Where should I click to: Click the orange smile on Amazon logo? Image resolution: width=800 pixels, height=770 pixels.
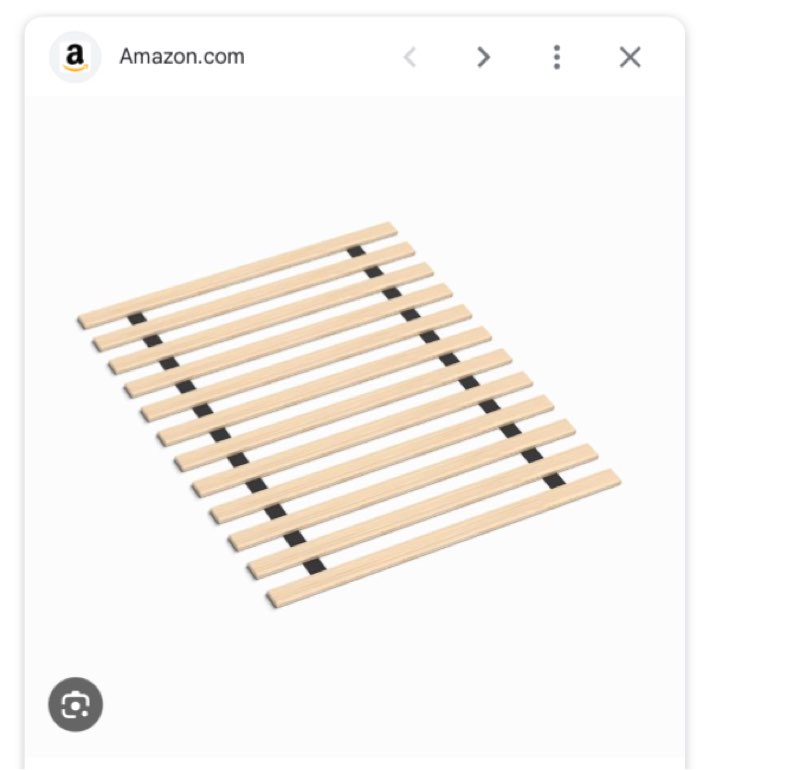pos(76,68)
